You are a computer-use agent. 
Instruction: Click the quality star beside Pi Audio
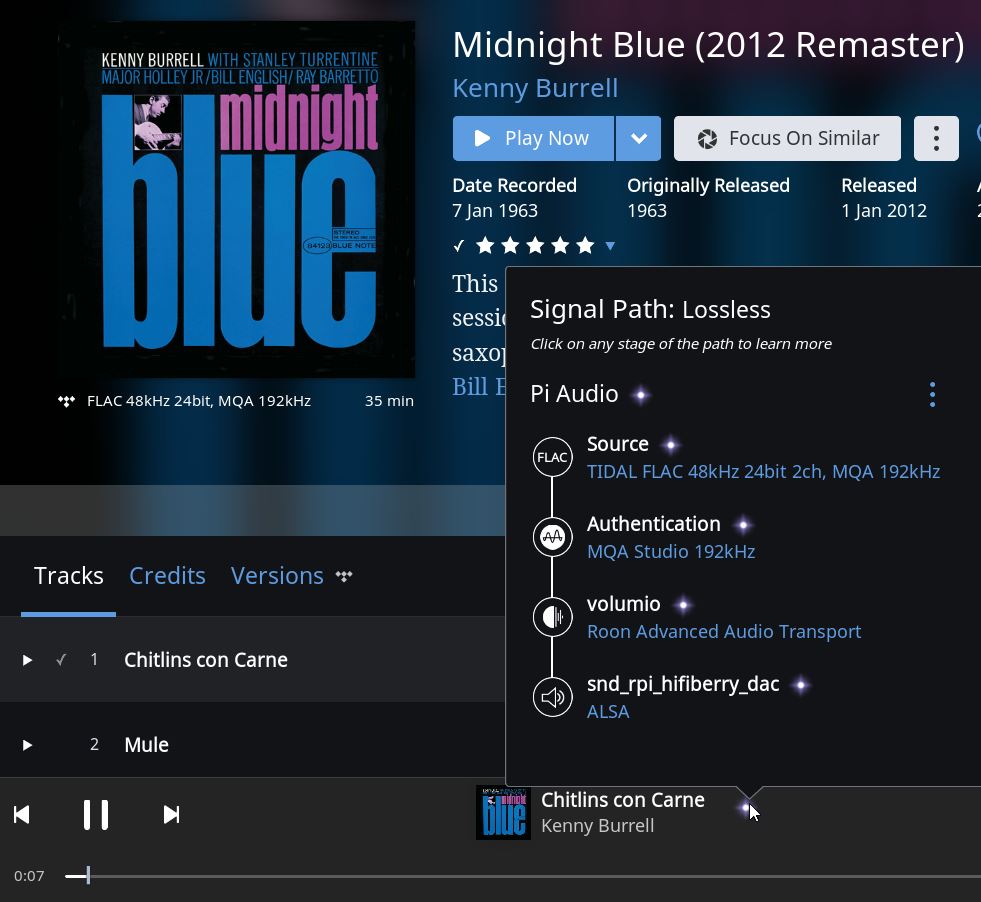pos(641,395)
